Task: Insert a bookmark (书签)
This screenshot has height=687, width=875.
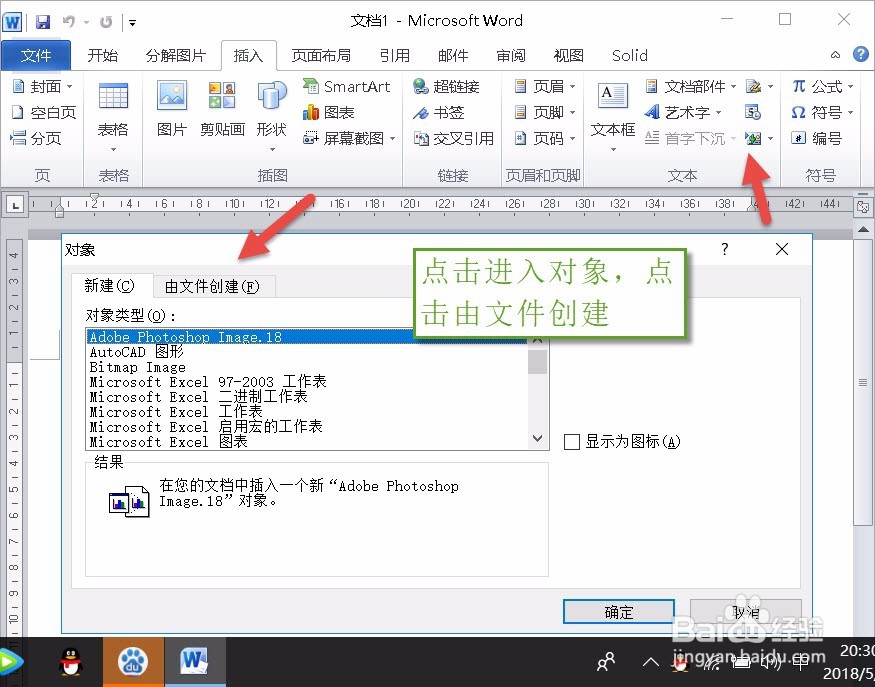Action: 439,112
